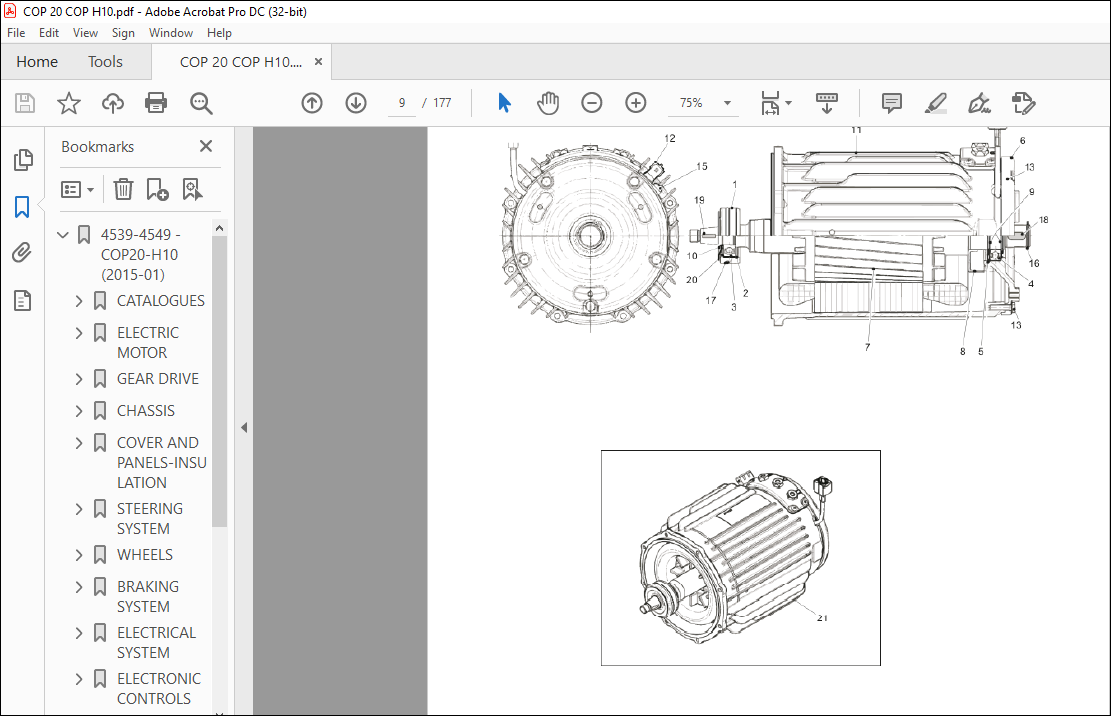Viewport: 1111px width, 716px height.
Task: Click the upload to cloud icon
Action: pyautogui.click(x=113, y=103)
